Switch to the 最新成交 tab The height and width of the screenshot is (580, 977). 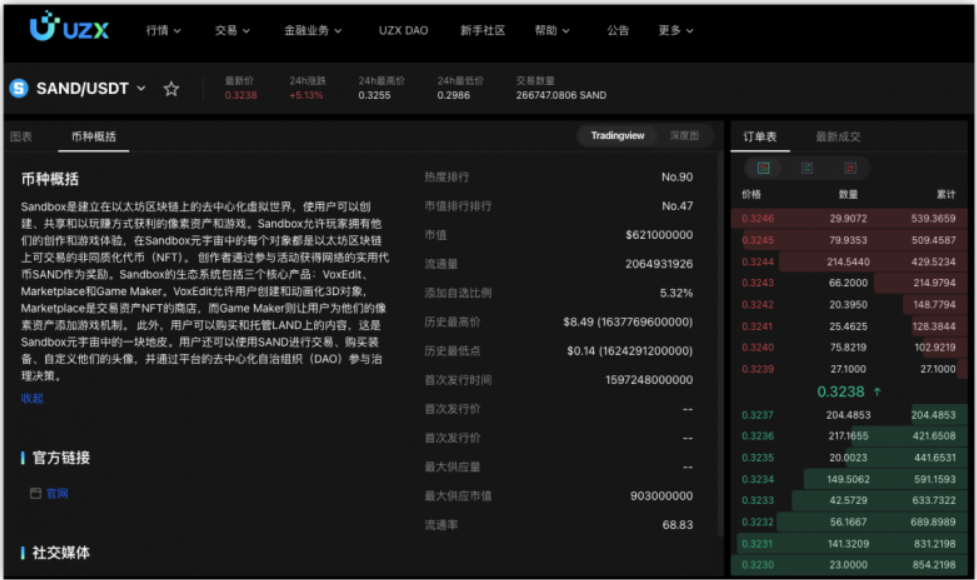pyautogui.click(x=838, y=136)
